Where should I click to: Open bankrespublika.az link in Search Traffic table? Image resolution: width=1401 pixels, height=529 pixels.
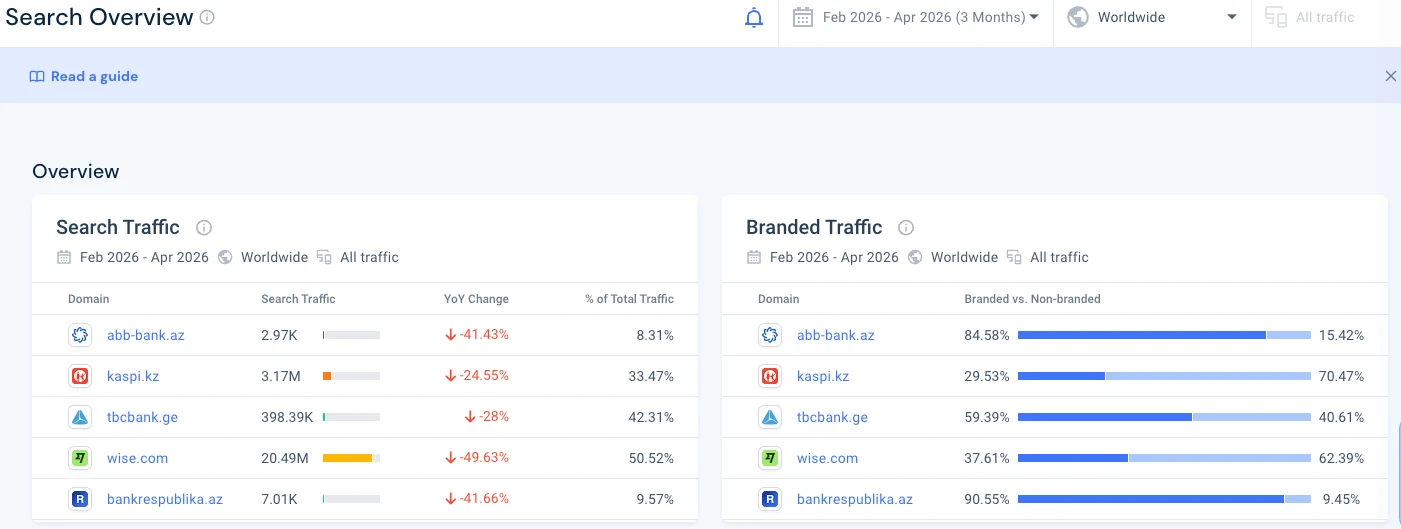pyautogui.click(x=165, y=499)
